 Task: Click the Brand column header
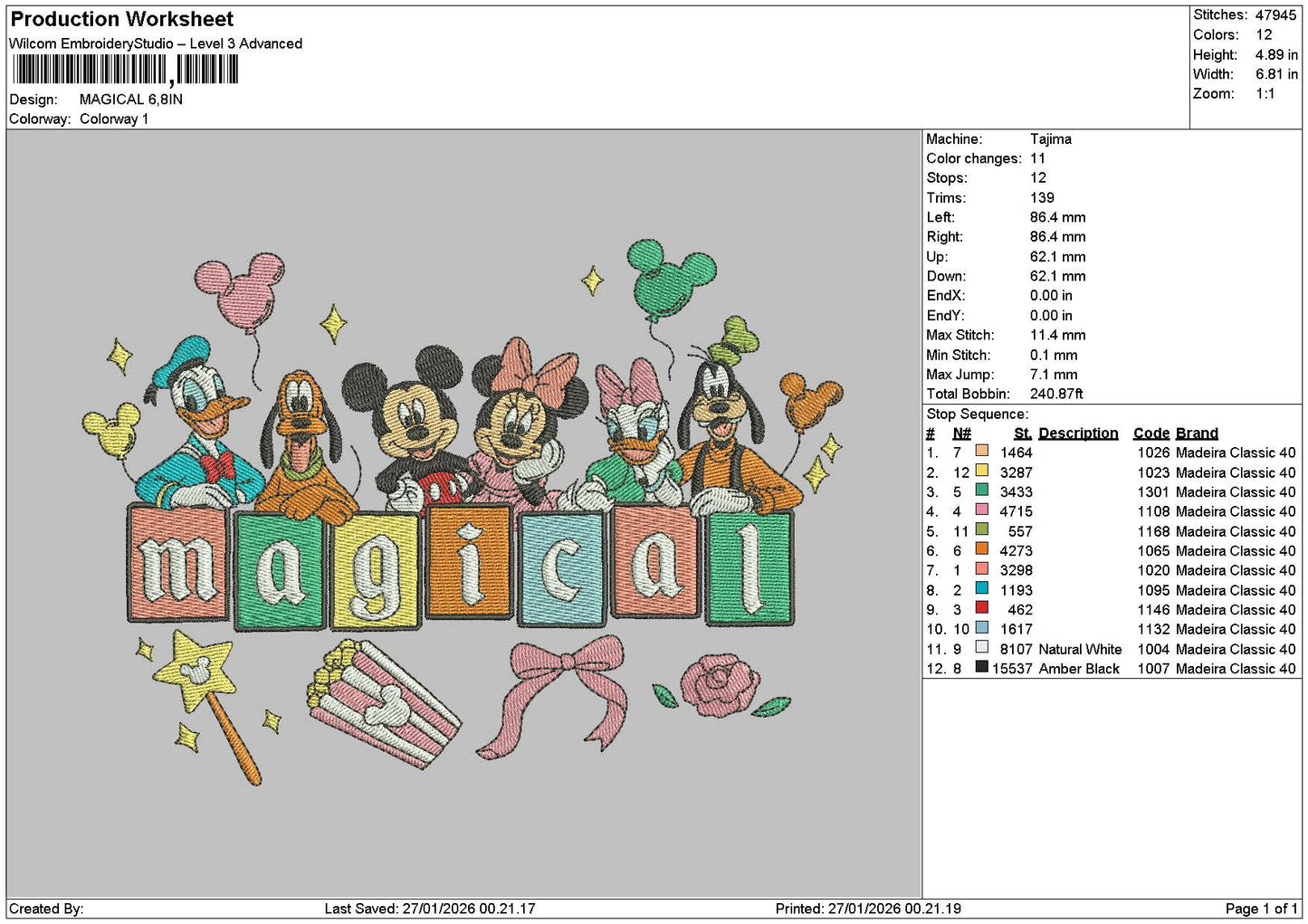click(x=1197, y=433)
